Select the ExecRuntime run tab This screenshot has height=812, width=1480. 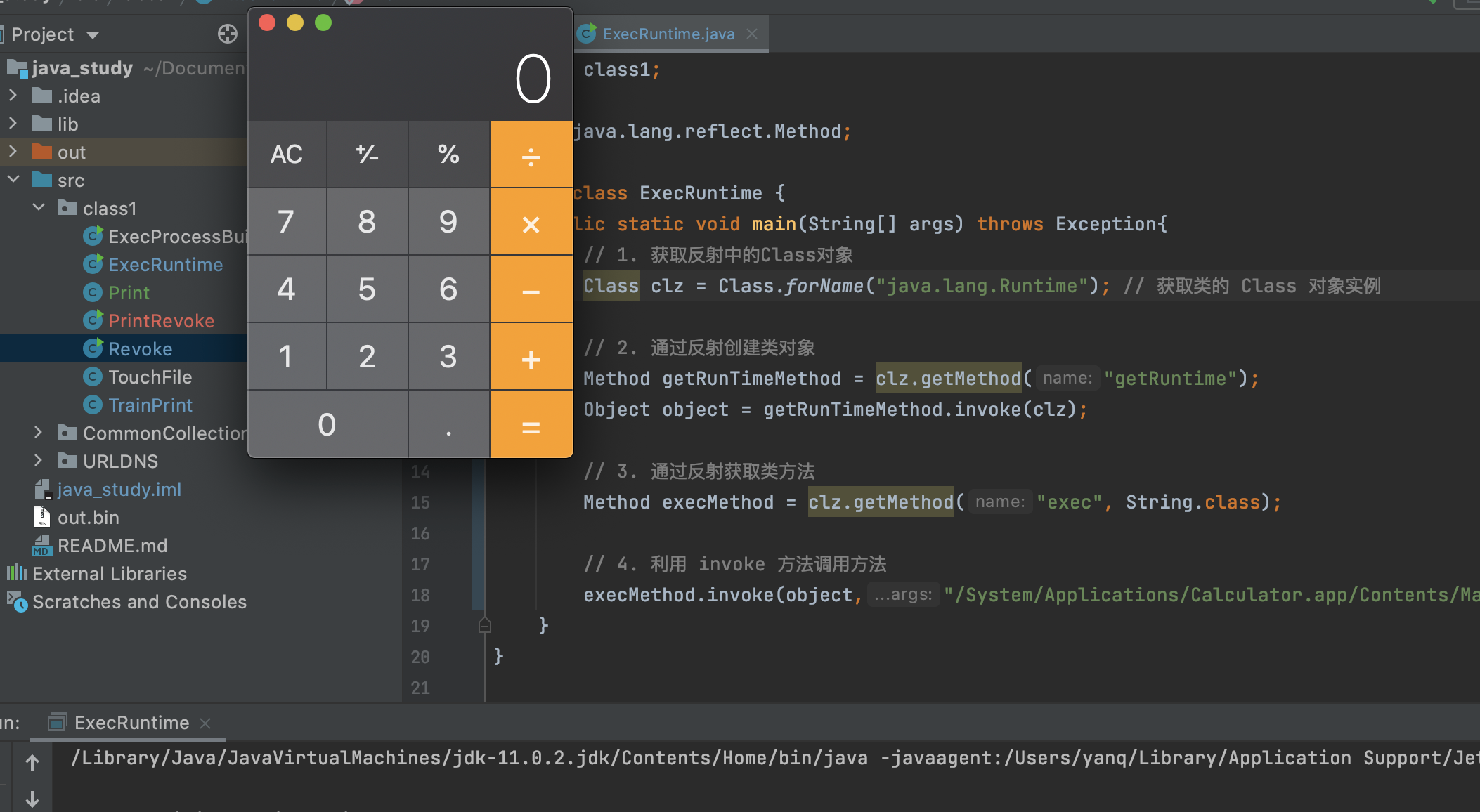(131, 723)
